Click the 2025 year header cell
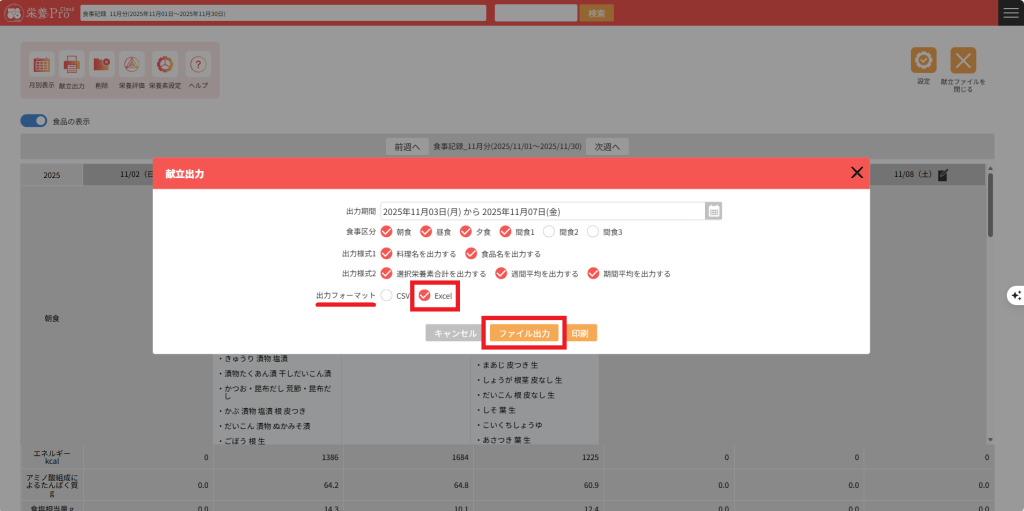1024x511 pixels. pyautogui.click(x=52, y=175)
